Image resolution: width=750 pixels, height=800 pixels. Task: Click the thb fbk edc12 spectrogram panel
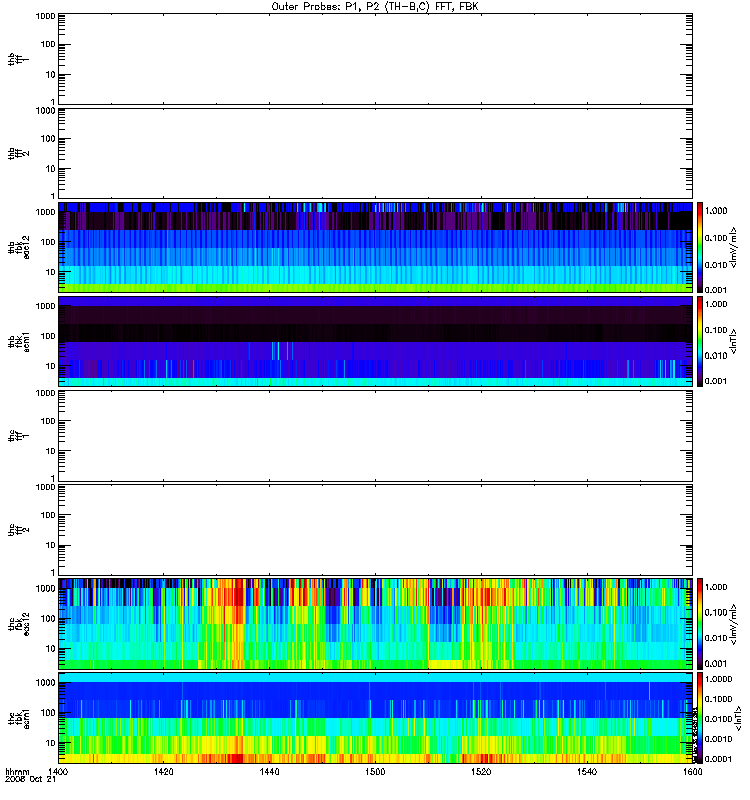[374, 247]
